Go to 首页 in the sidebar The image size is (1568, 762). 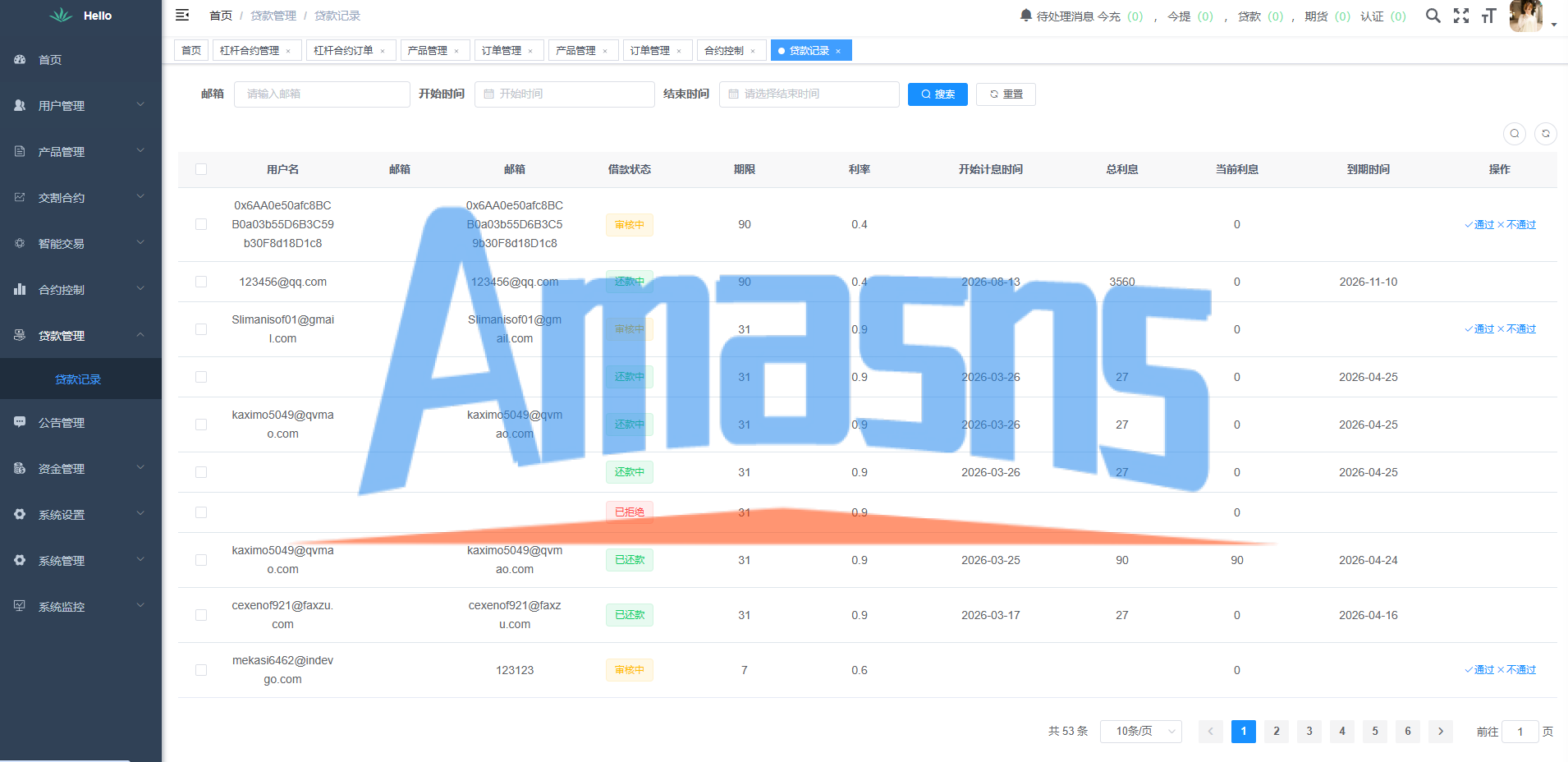tap(80, 60)
